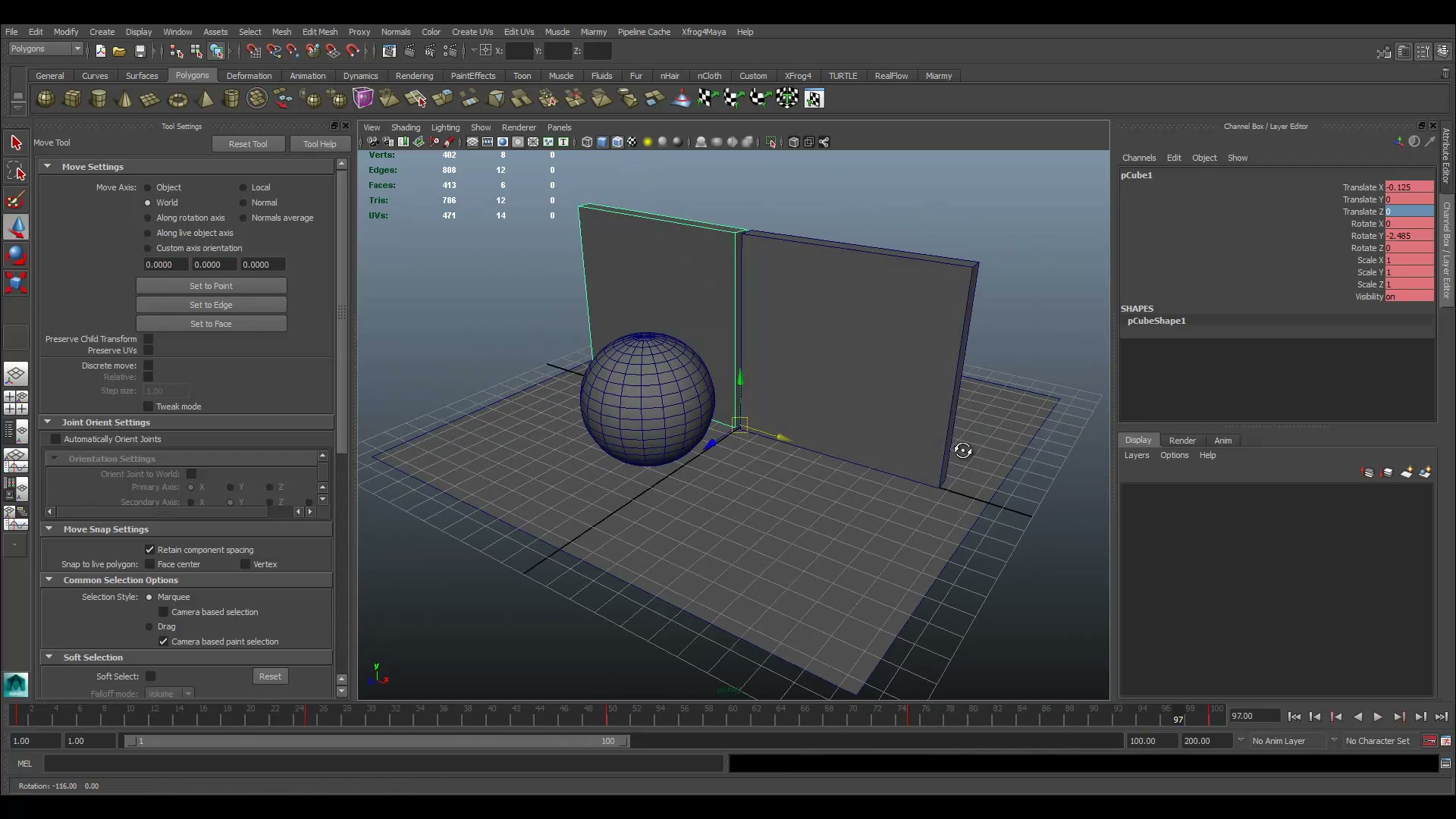1456x819 pixels.
Task: Activate the Select tool arrow
Action: click(x=16, y=143)
